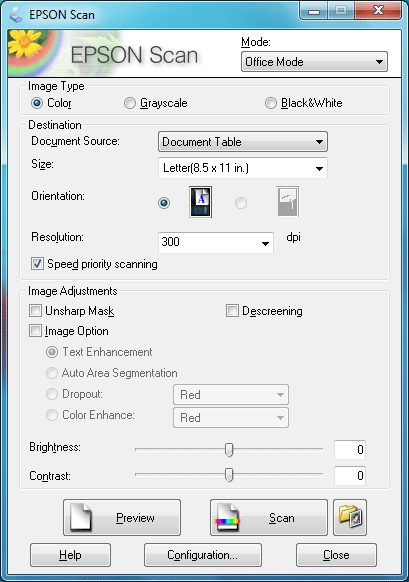409x582 pixels.
Task: Select the Grayscale image type
Action: point(130,103)
